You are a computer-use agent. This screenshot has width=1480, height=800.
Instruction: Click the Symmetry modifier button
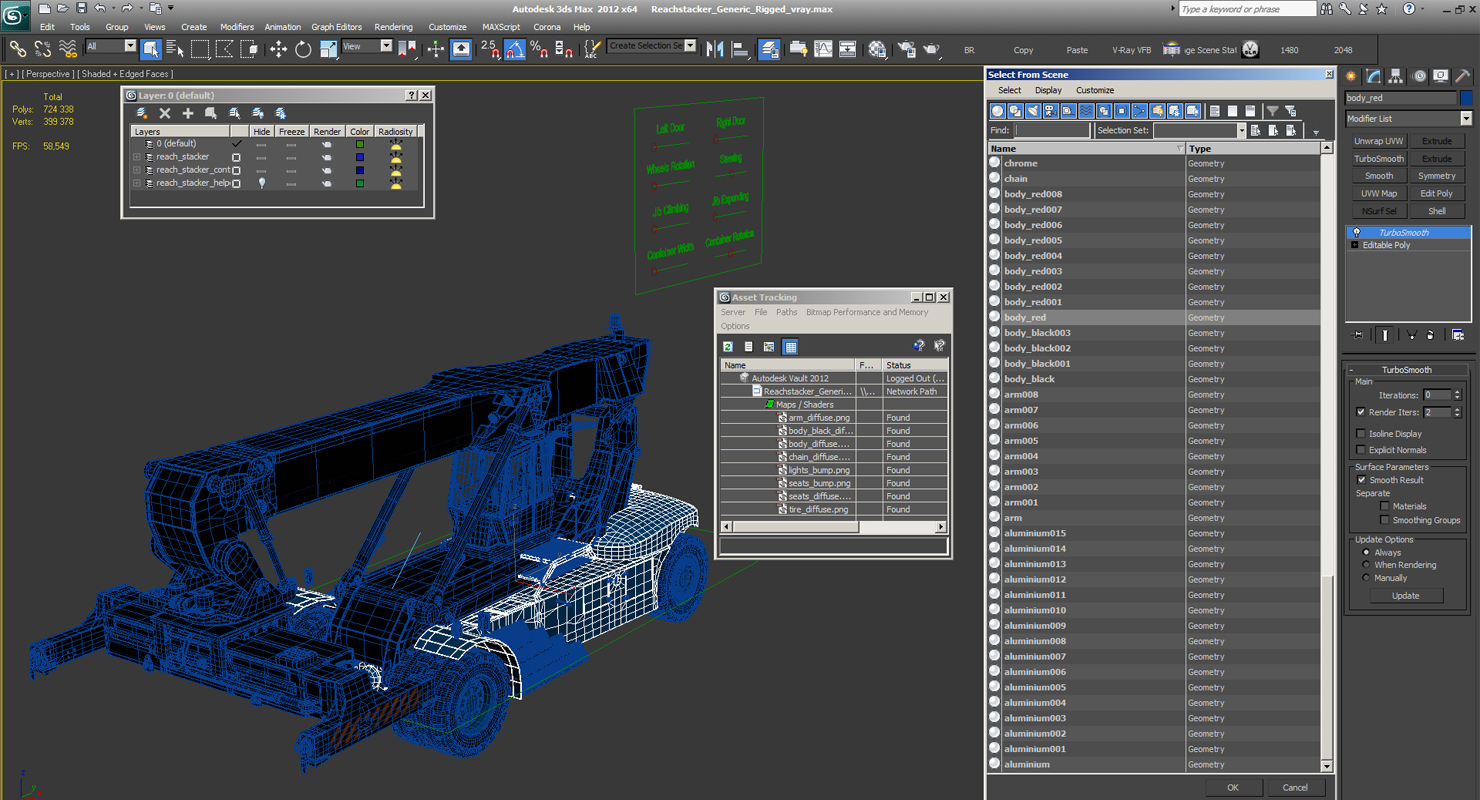pos(1437,176)
